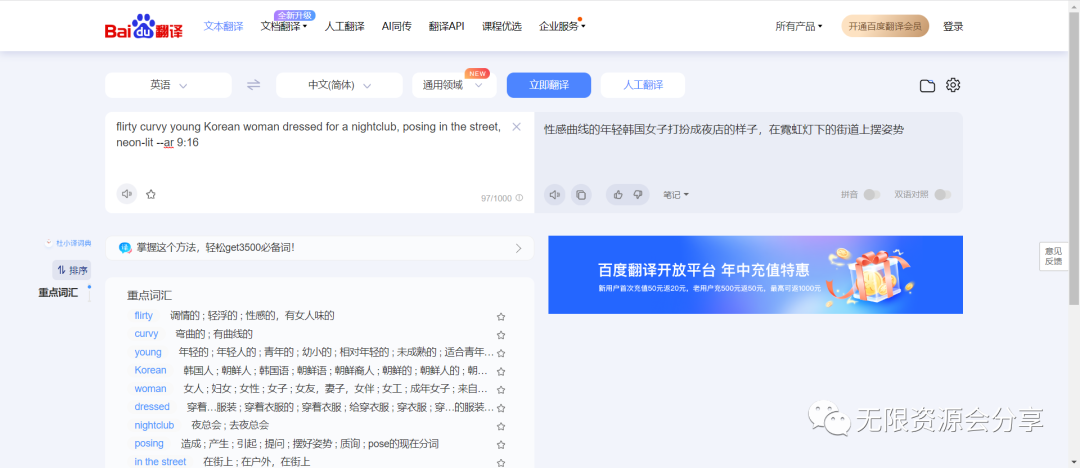Star the word woman
Viewport: 1080px width, 468px height.
click(501, 389)
